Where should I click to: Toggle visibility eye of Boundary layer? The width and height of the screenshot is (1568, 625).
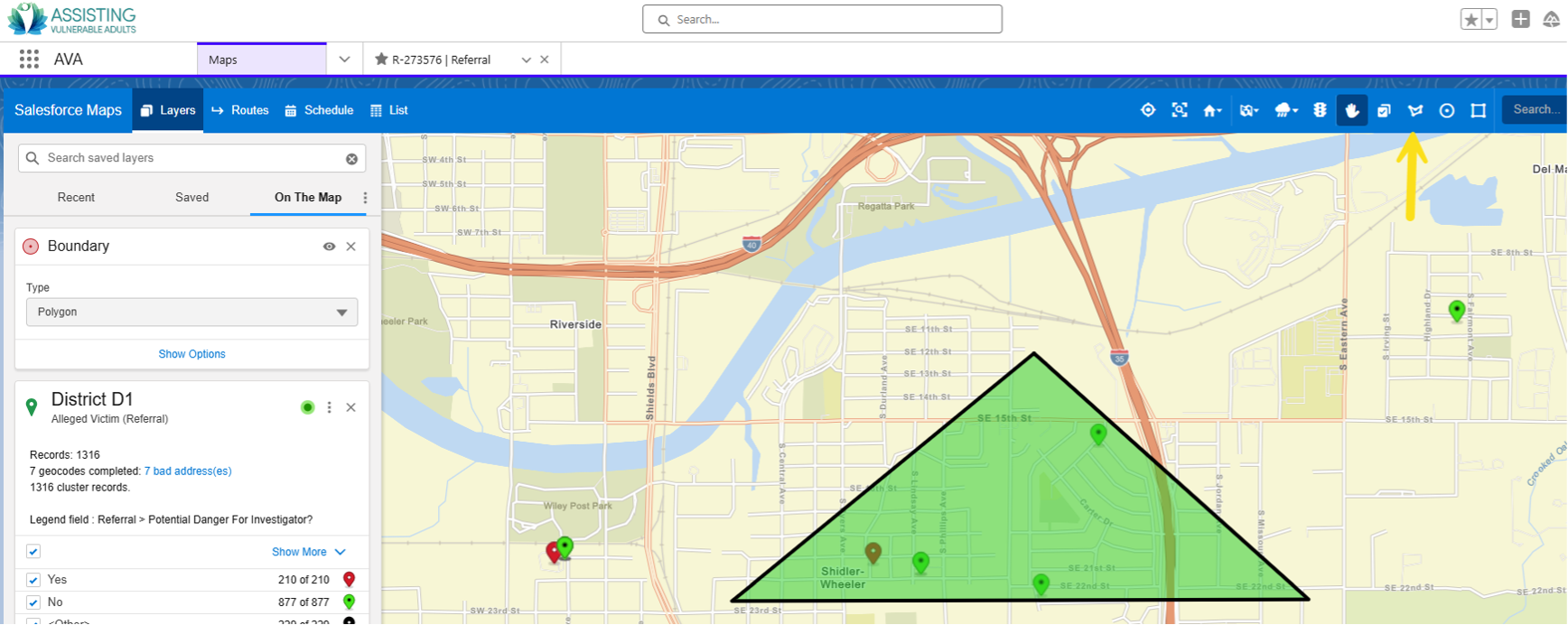(x=329, y=247)
